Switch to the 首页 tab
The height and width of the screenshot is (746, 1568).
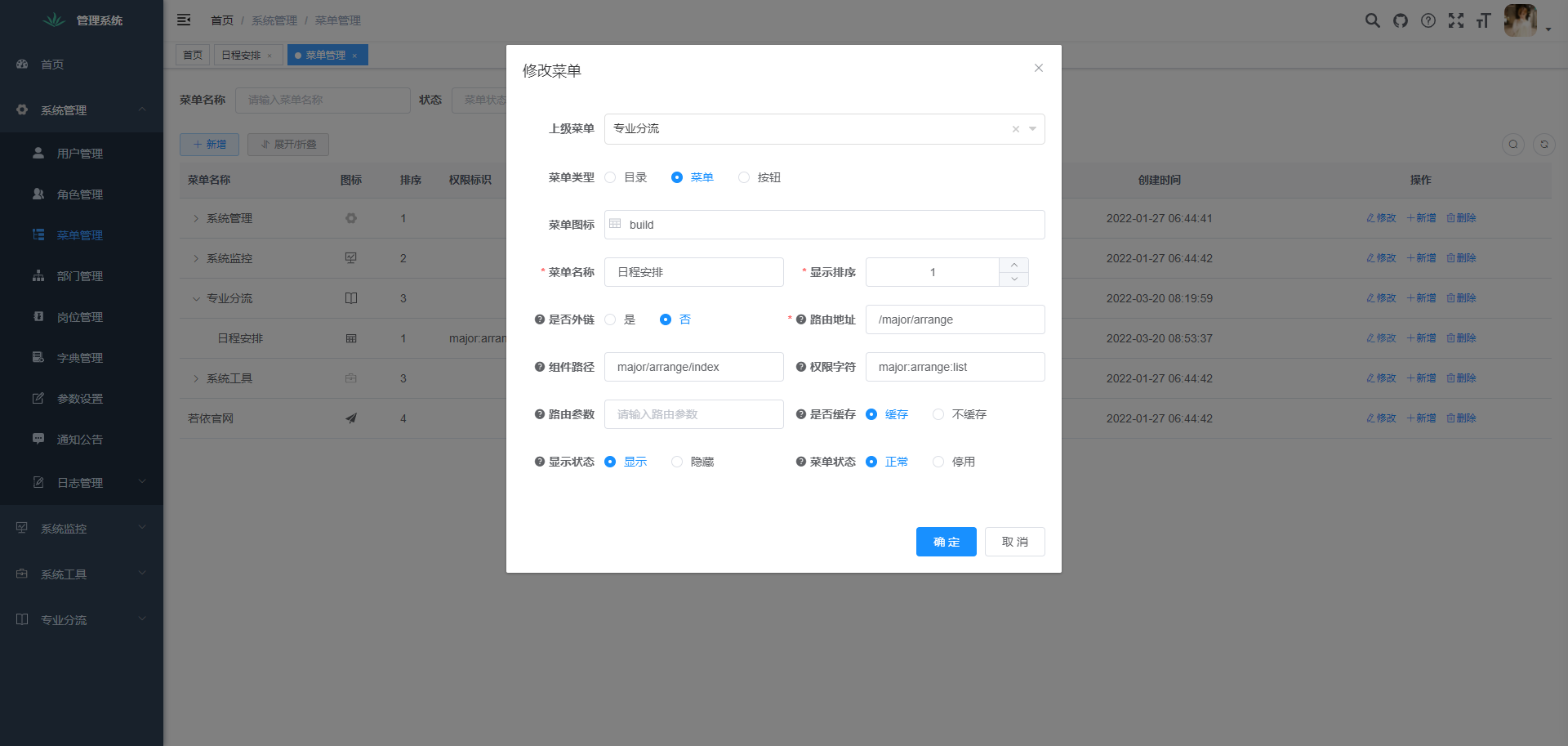pos(193,55)
